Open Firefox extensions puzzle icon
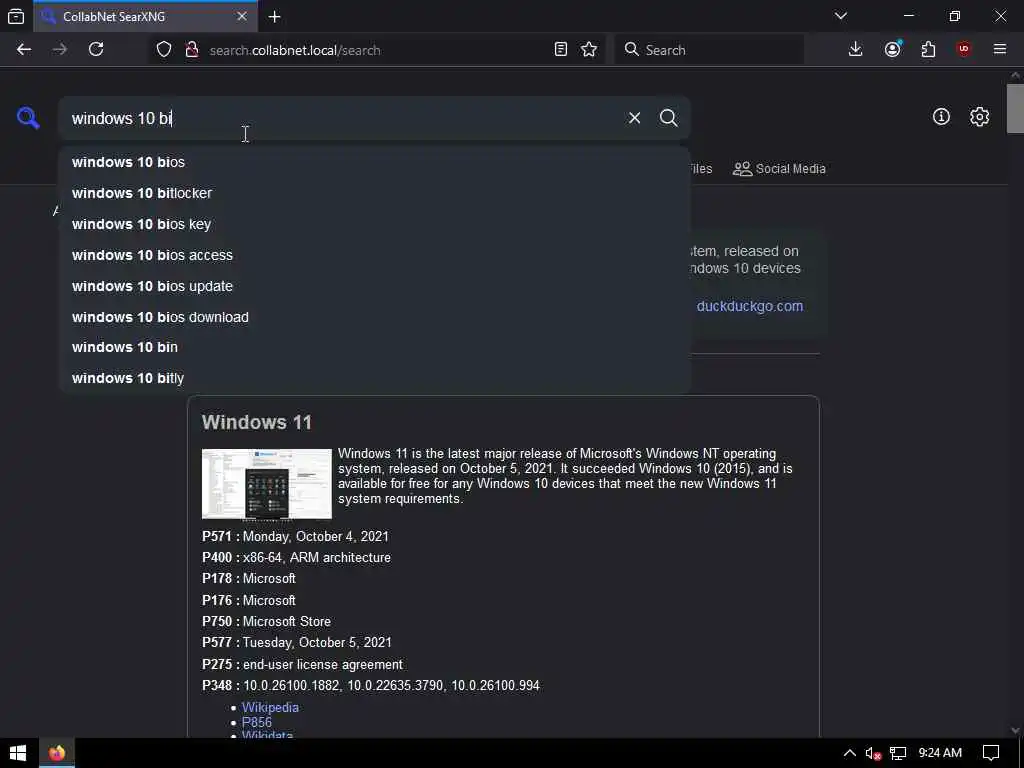Image resolution: width=1024 pixels, height=768 pixels. [x=929, y=50]
